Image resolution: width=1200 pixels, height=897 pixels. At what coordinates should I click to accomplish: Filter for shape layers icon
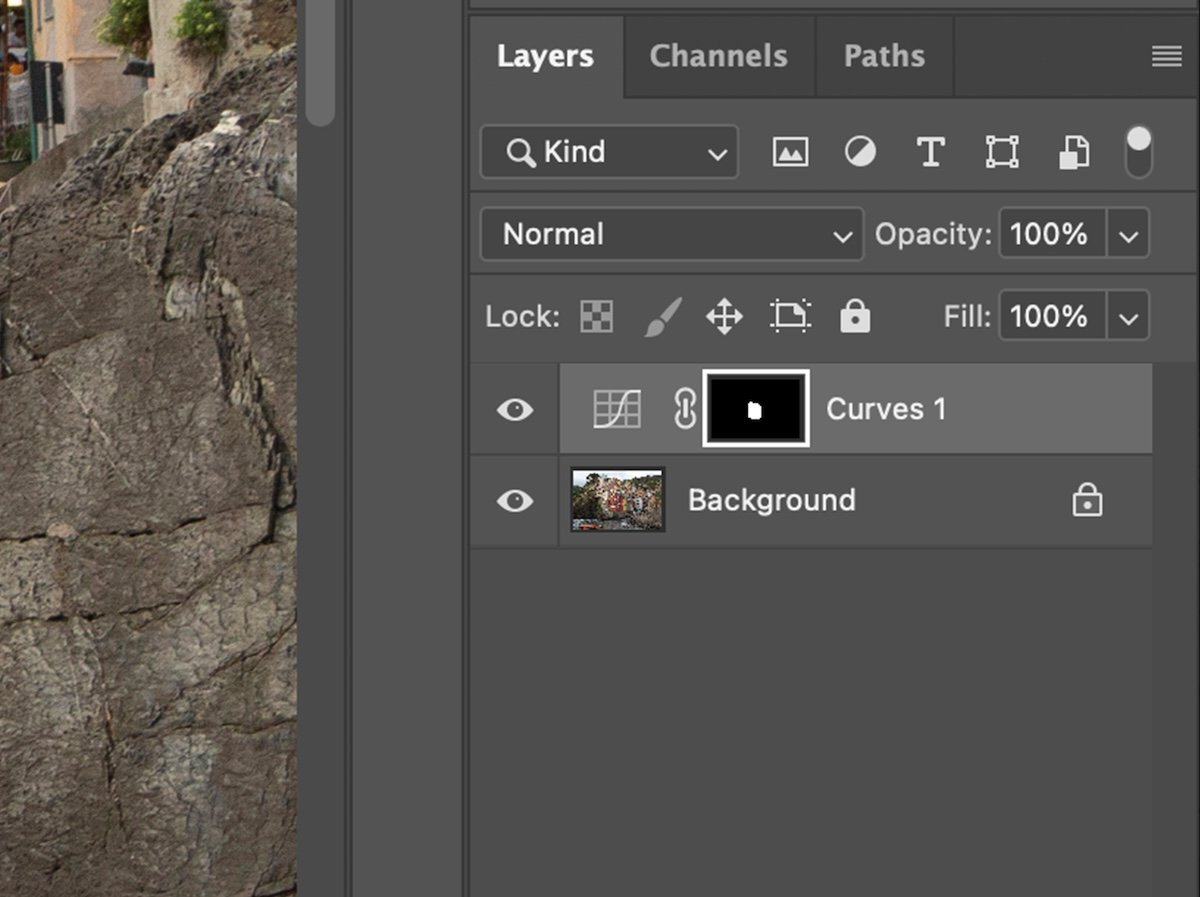(x=1001, y=152)
